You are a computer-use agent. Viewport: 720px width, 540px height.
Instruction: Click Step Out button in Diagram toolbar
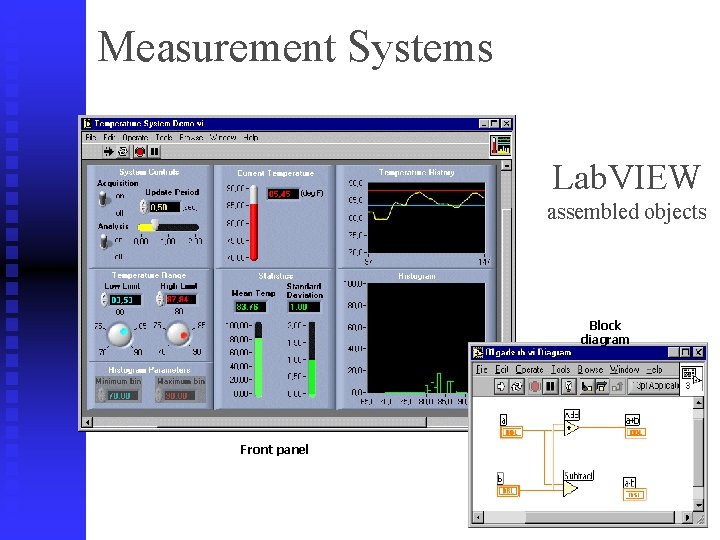(x=617, y=387)
